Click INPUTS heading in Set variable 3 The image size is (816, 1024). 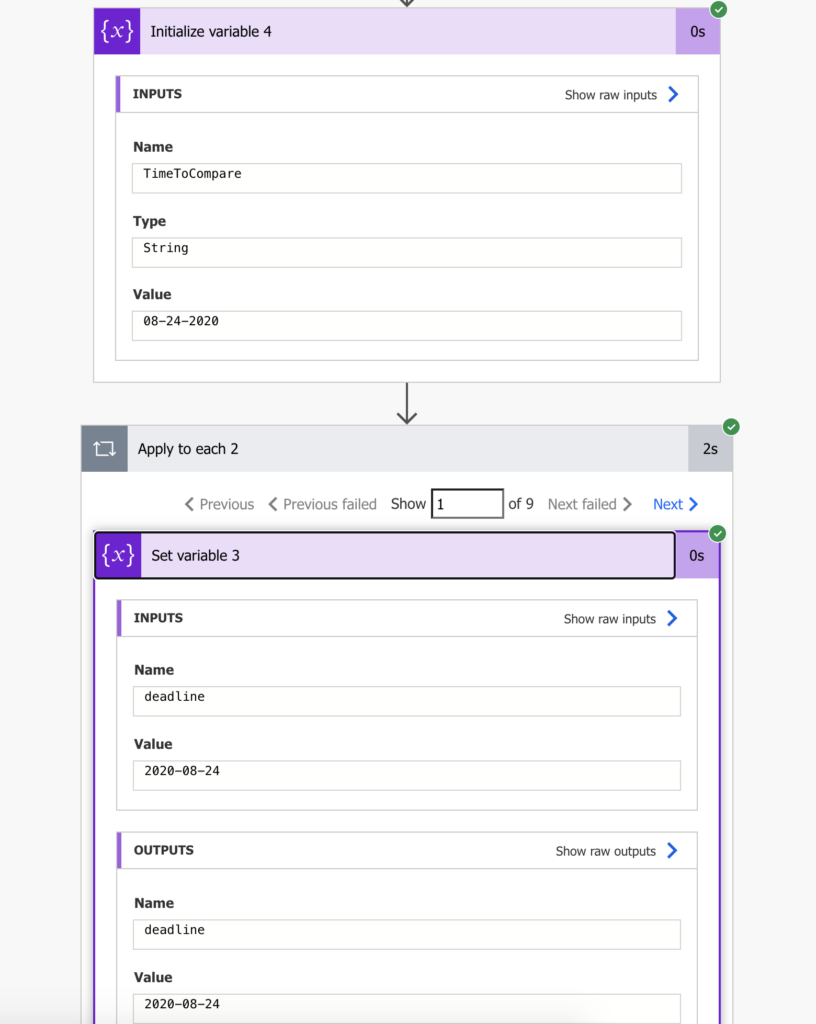pyautogui.click(x=159, y=618)
